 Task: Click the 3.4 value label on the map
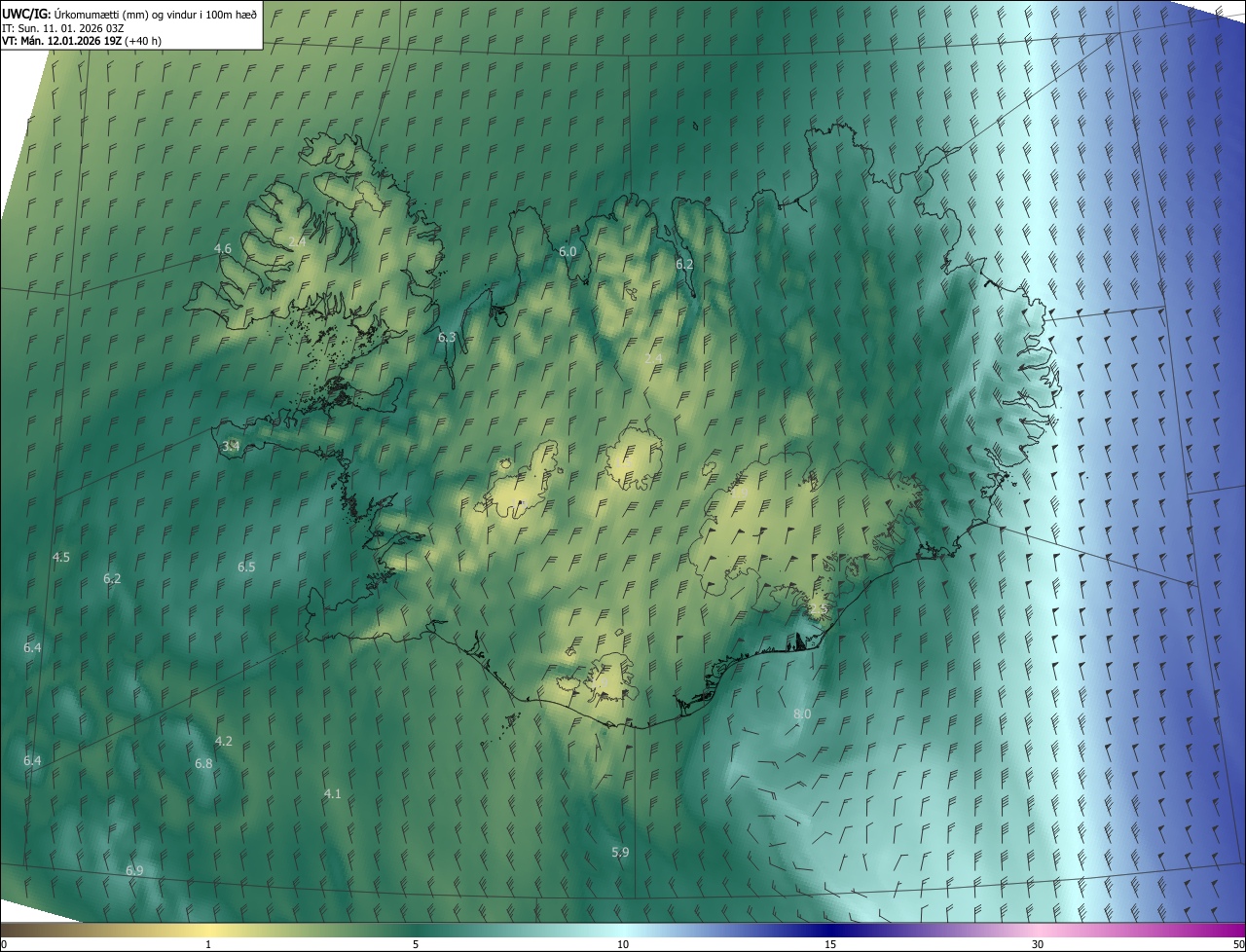pyautogui.click(x=231, y=446)
